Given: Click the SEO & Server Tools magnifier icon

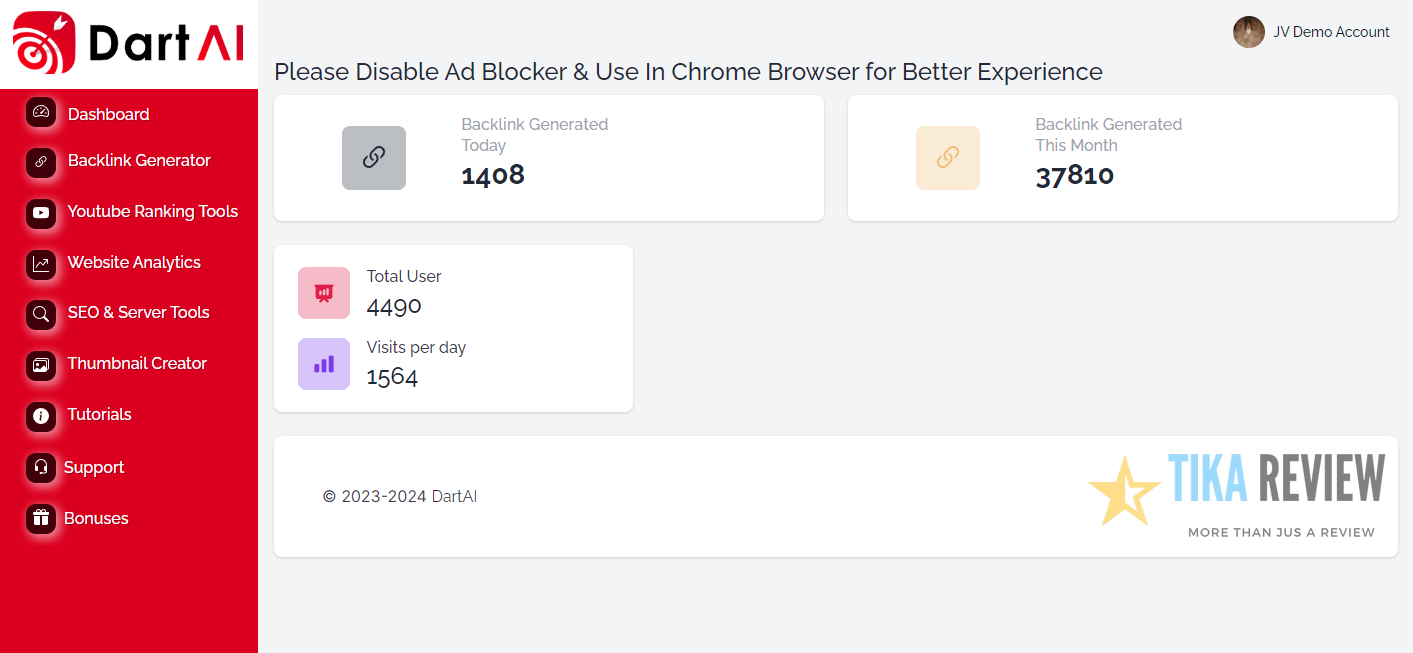Looking at the screenshot, I should click(41, 314).
